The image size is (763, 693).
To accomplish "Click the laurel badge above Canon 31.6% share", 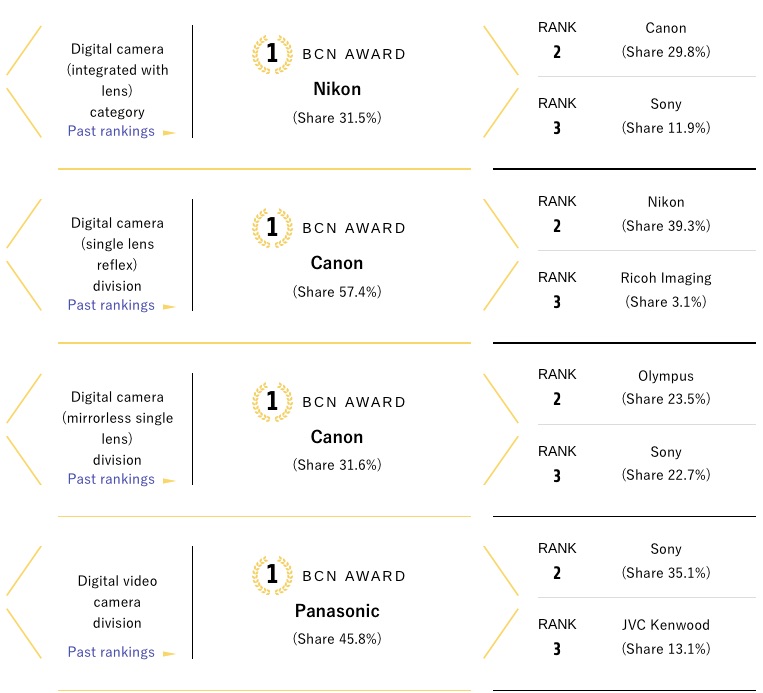I will coord(272,401).
